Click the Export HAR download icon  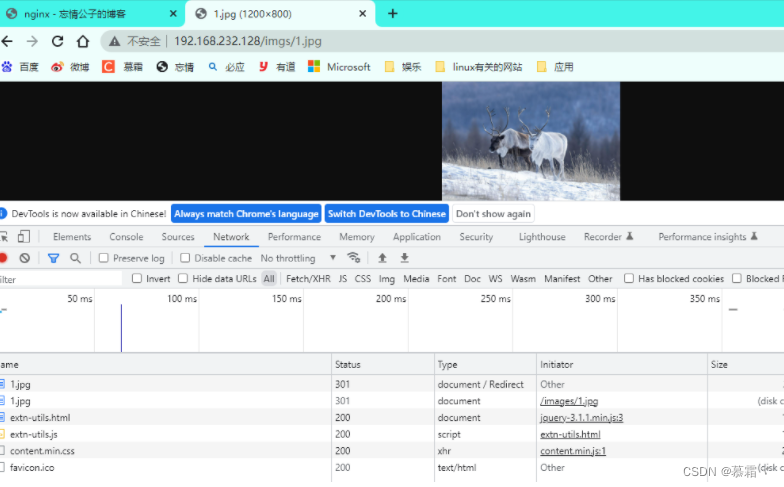[x=404, y=258]
